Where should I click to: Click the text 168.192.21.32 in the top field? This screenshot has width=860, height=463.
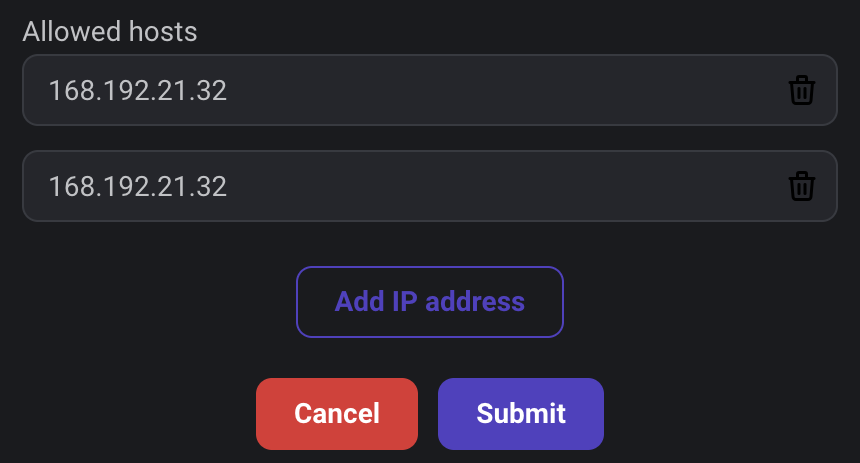138,91
